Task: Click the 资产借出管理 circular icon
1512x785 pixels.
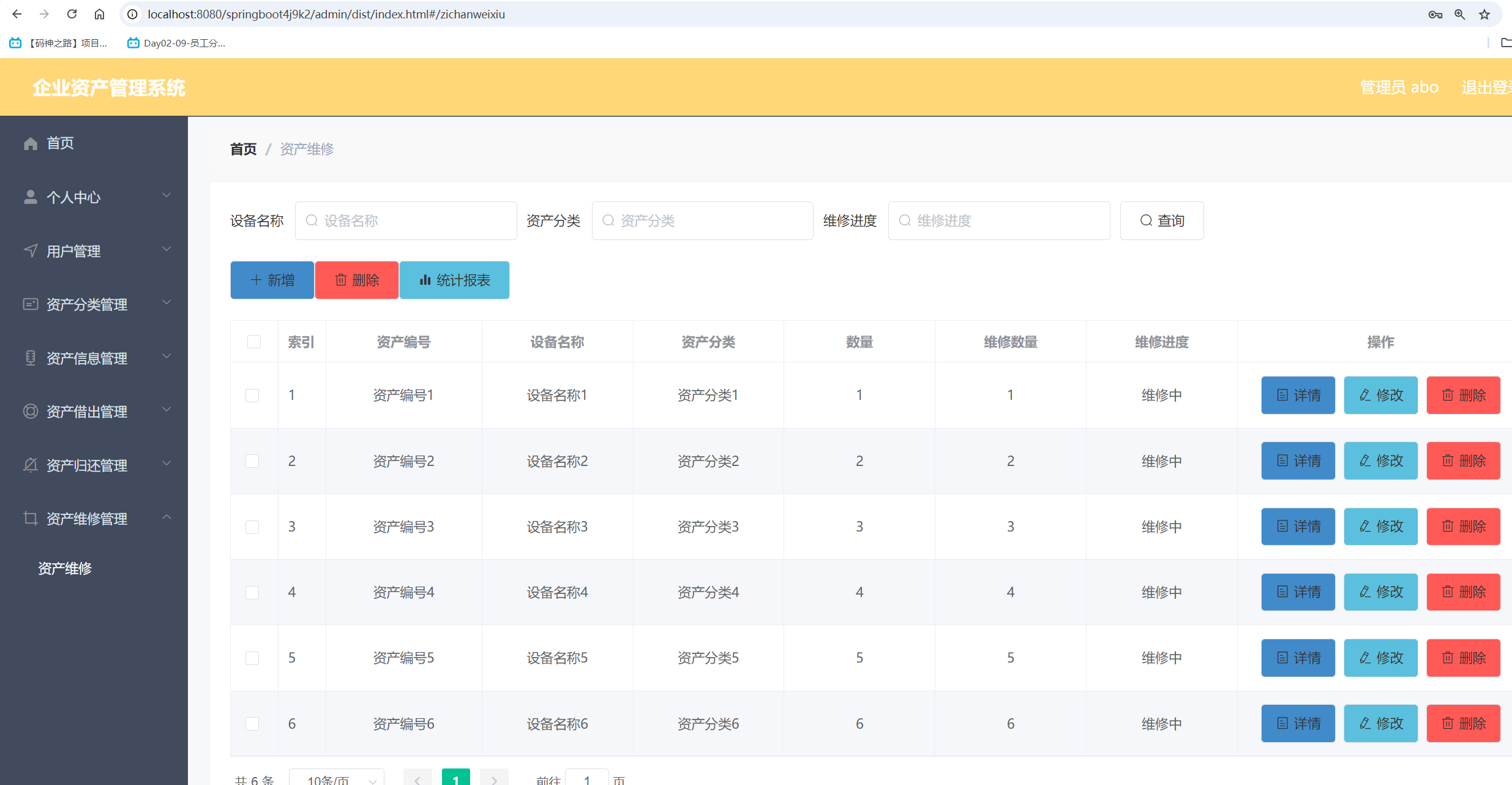Action: 31,411
